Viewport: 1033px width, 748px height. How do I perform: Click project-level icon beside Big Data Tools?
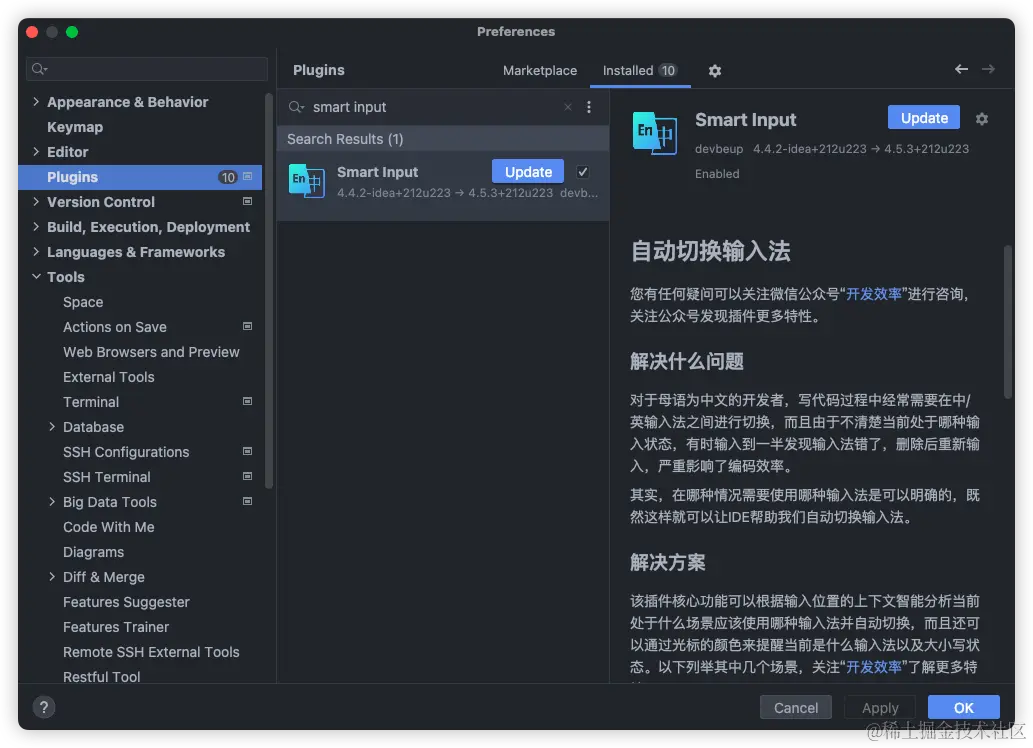tap(248, 502)
